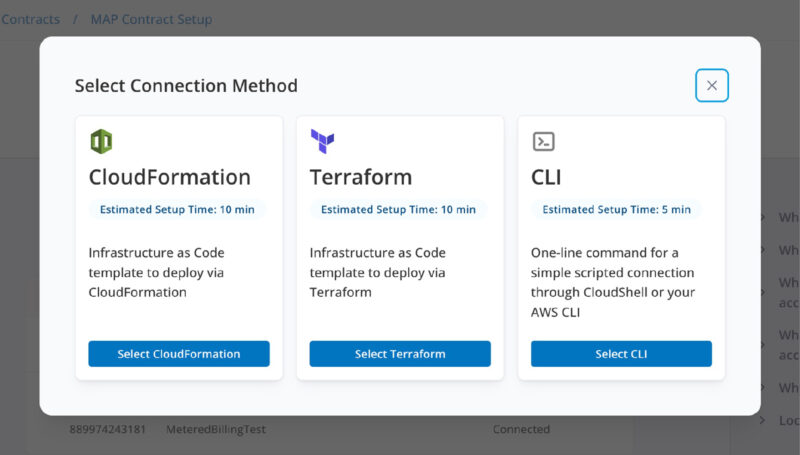The width and height of the screenshot is (800, 455).
Task: Click CloudFormation's Estimated Setup Time badge
Action: coord(177,210)
